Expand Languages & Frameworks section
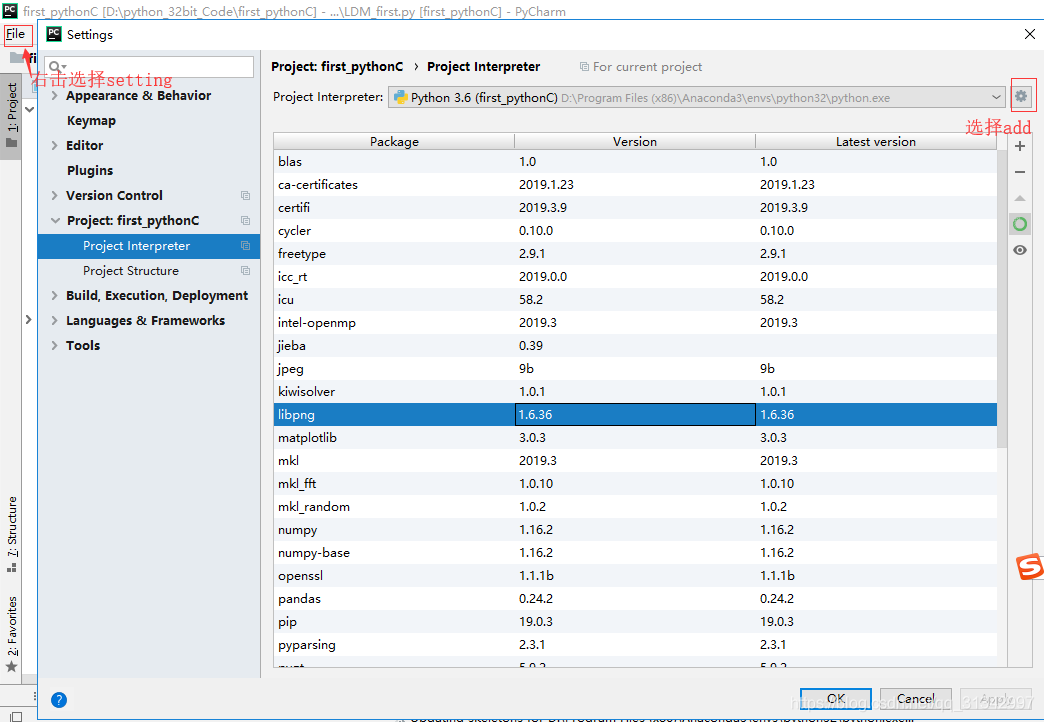Viewport: 1044px width, 722px height. pyautogui.click(x=55, y=320)
